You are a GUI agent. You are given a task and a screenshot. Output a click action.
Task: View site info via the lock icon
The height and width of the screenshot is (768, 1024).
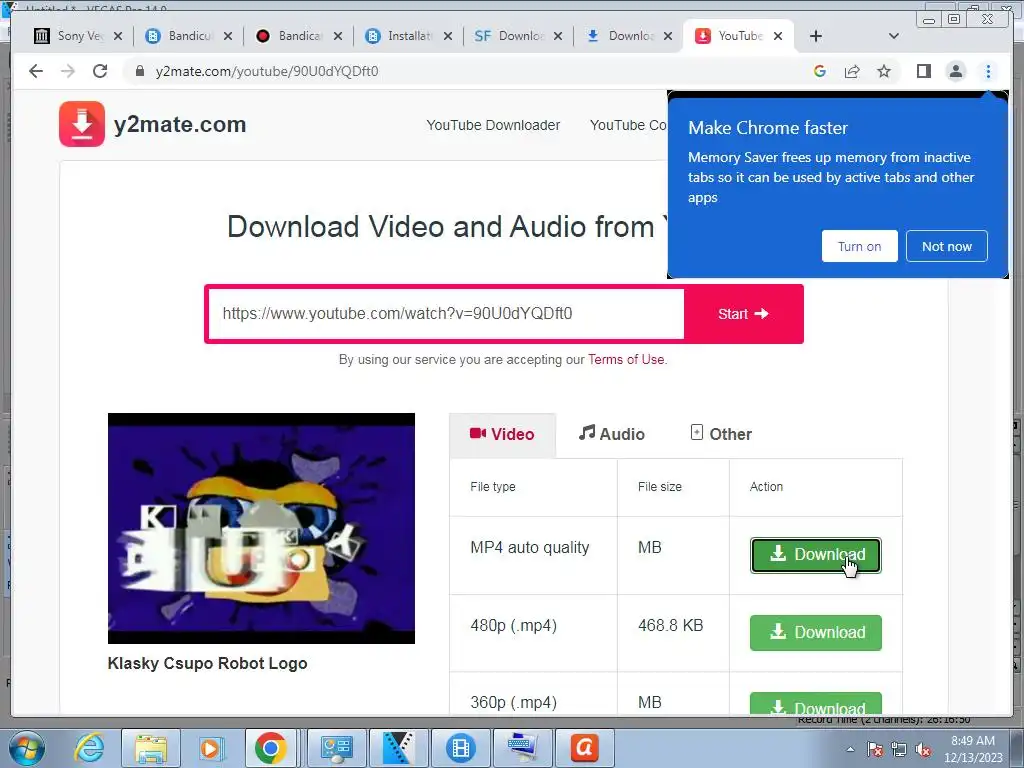[140, 71]
